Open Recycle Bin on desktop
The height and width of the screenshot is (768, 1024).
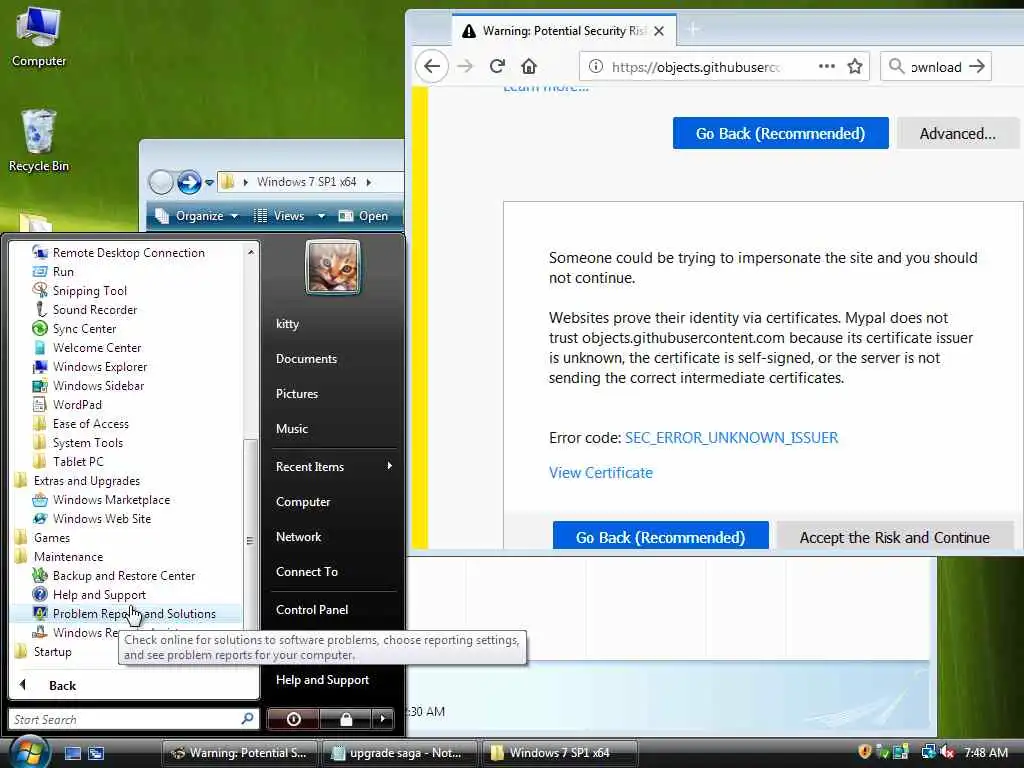click(x=39, y=140)
